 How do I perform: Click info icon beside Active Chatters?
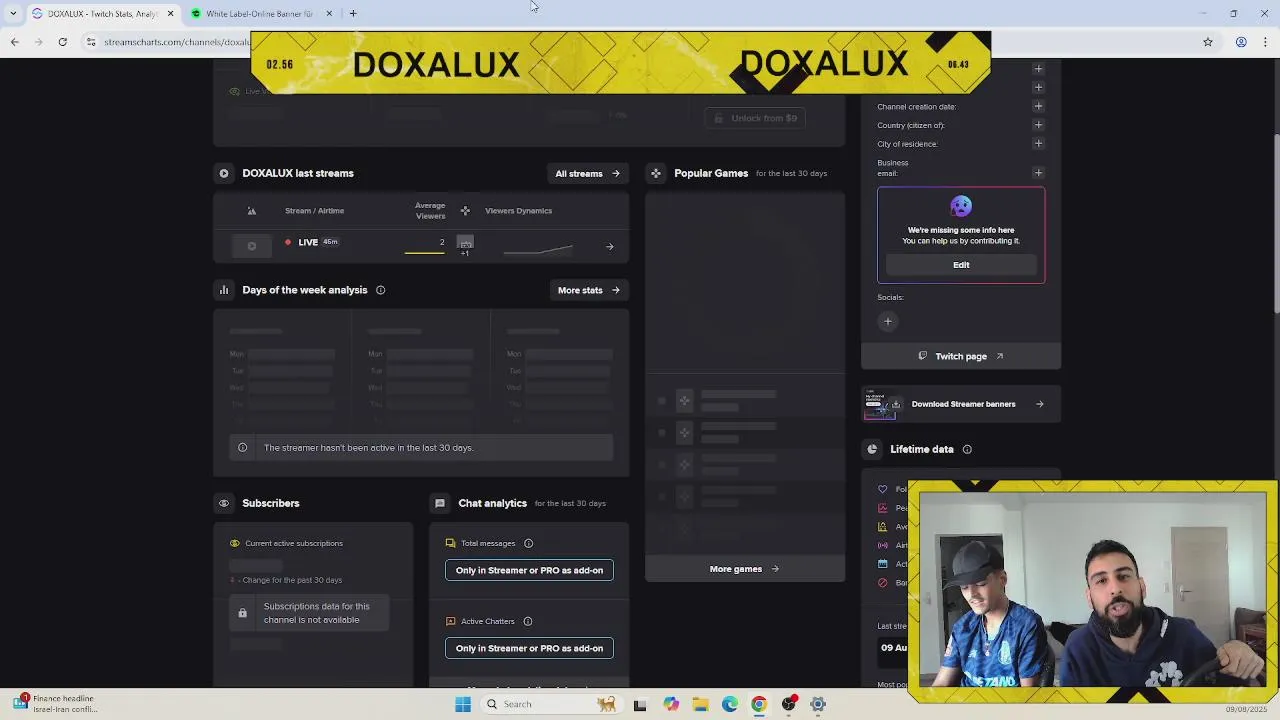pyautogui.click(x=527, y=622)
